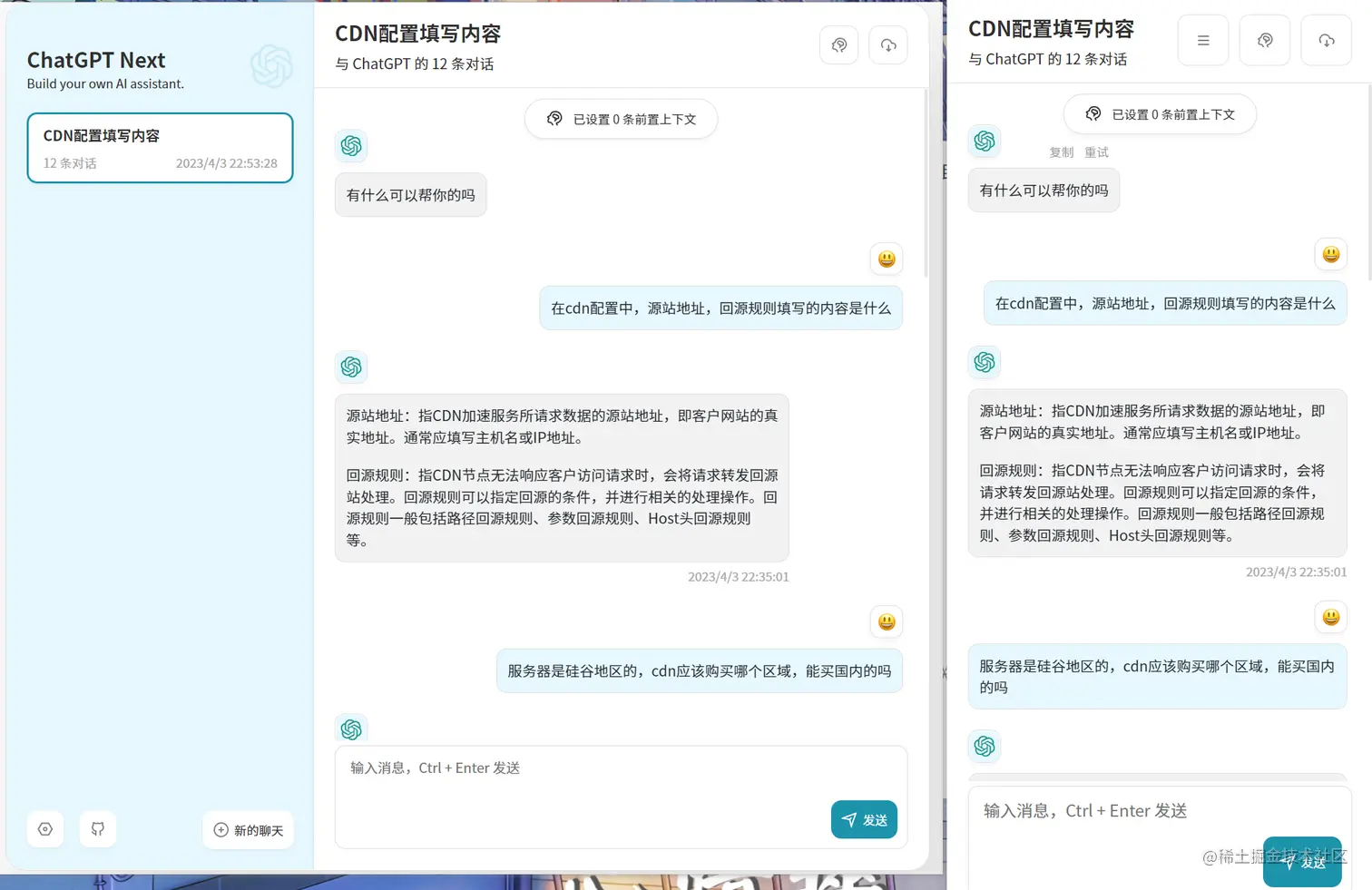
Task: Click the ChatGPT logo beside ChatGPT Next title
Action: point(271,66)
